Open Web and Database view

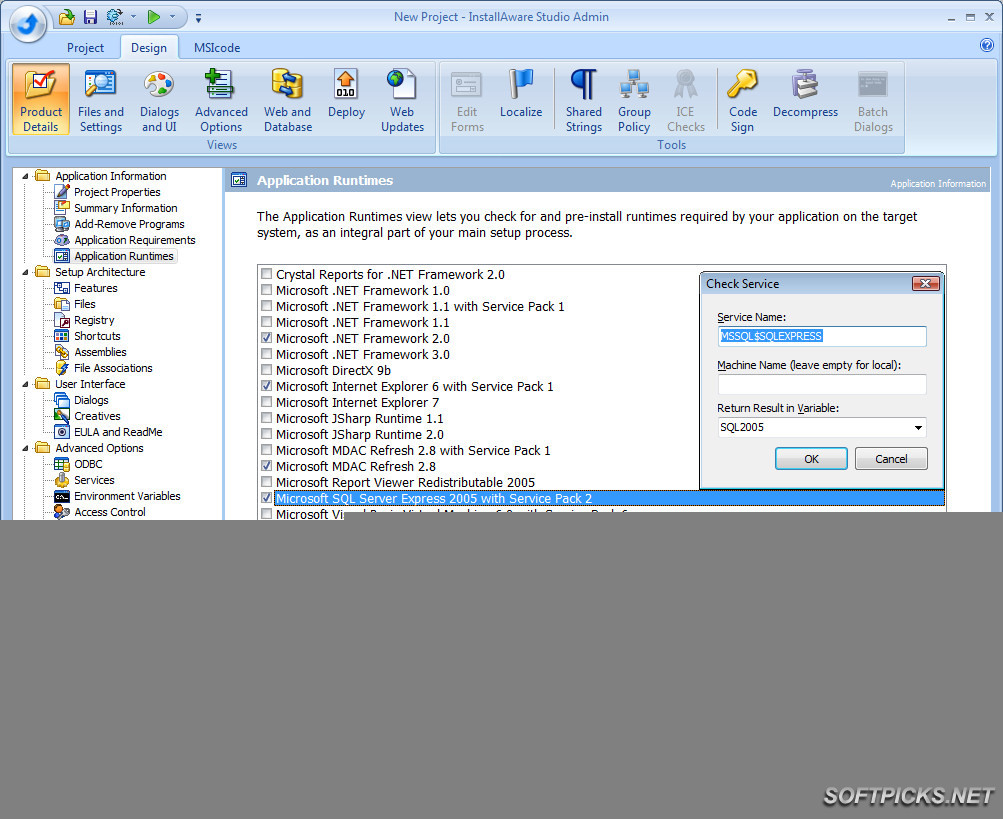(288, 100)
